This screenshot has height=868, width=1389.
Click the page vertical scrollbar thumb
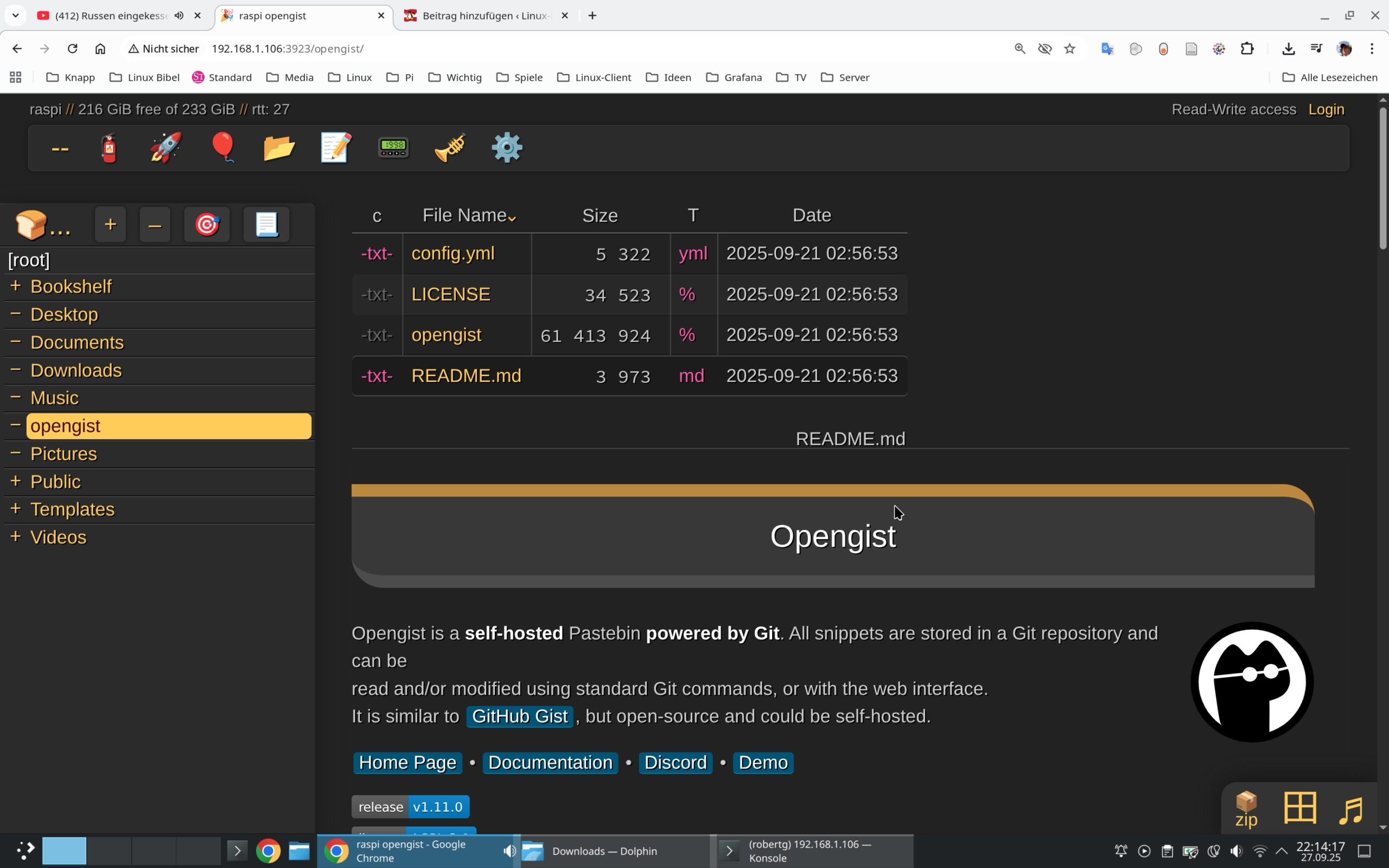[x=1382, y=178]
